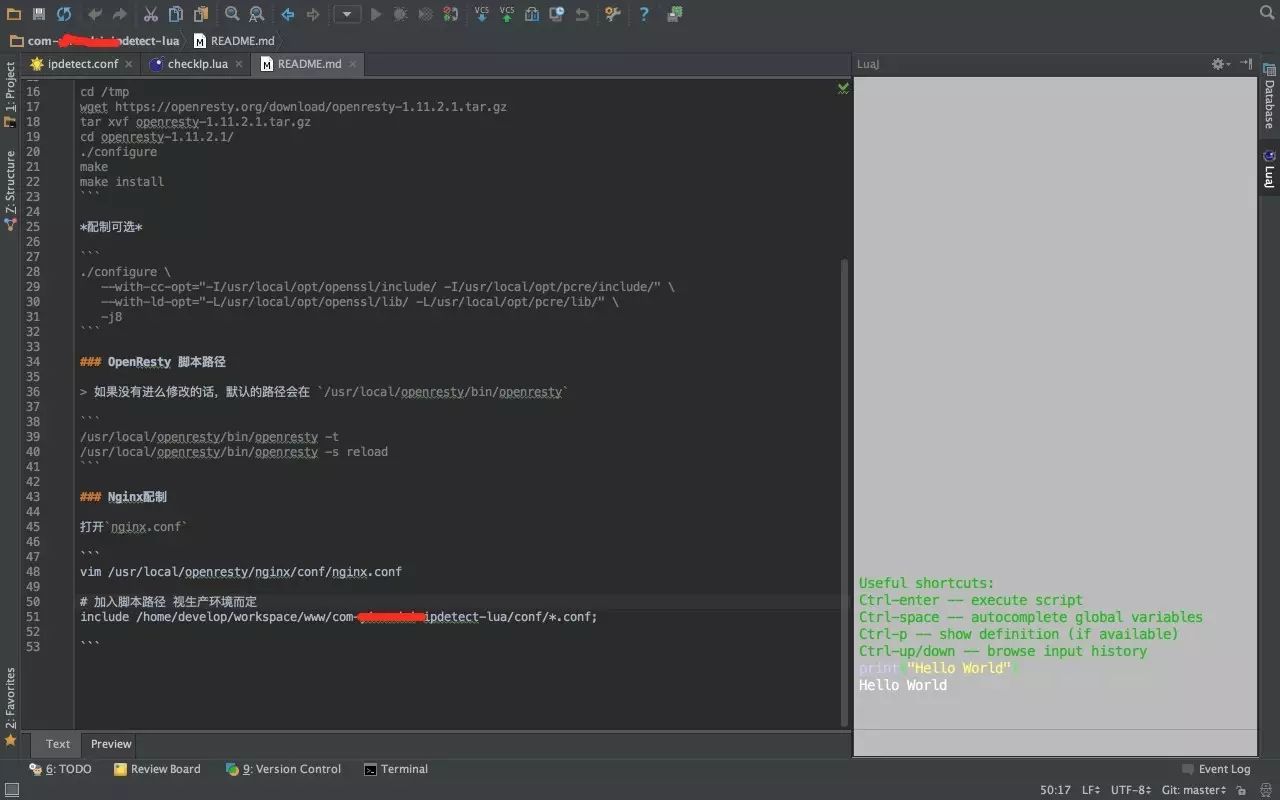This screenshot has width=1280, height=800.
Task: Open Settings with the wrench icon
Action: [x=613, y=14]
